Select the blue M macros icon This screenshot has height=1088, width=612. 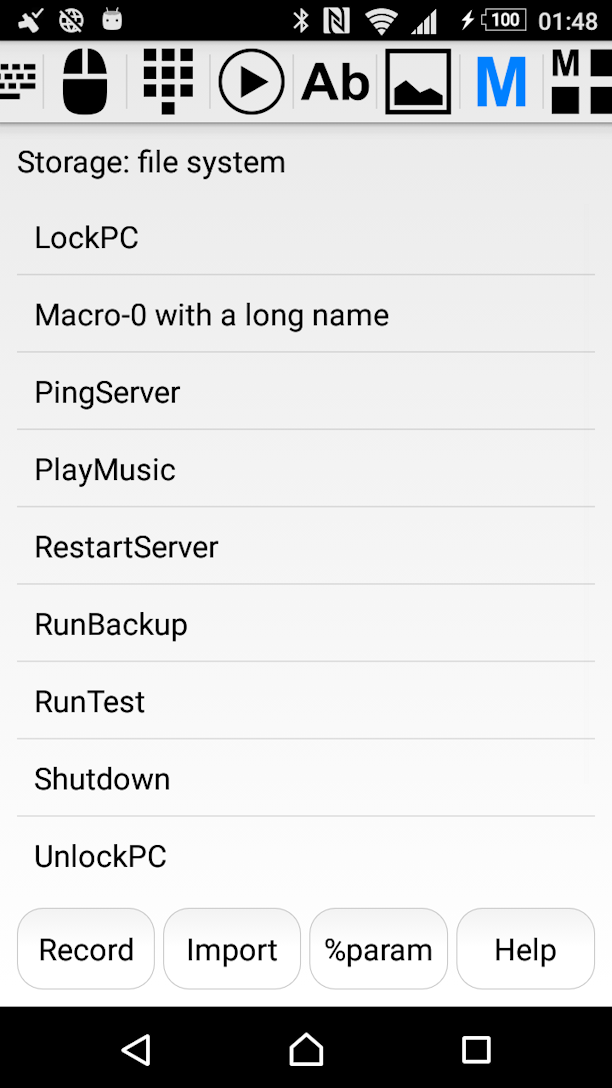[501, 82]
